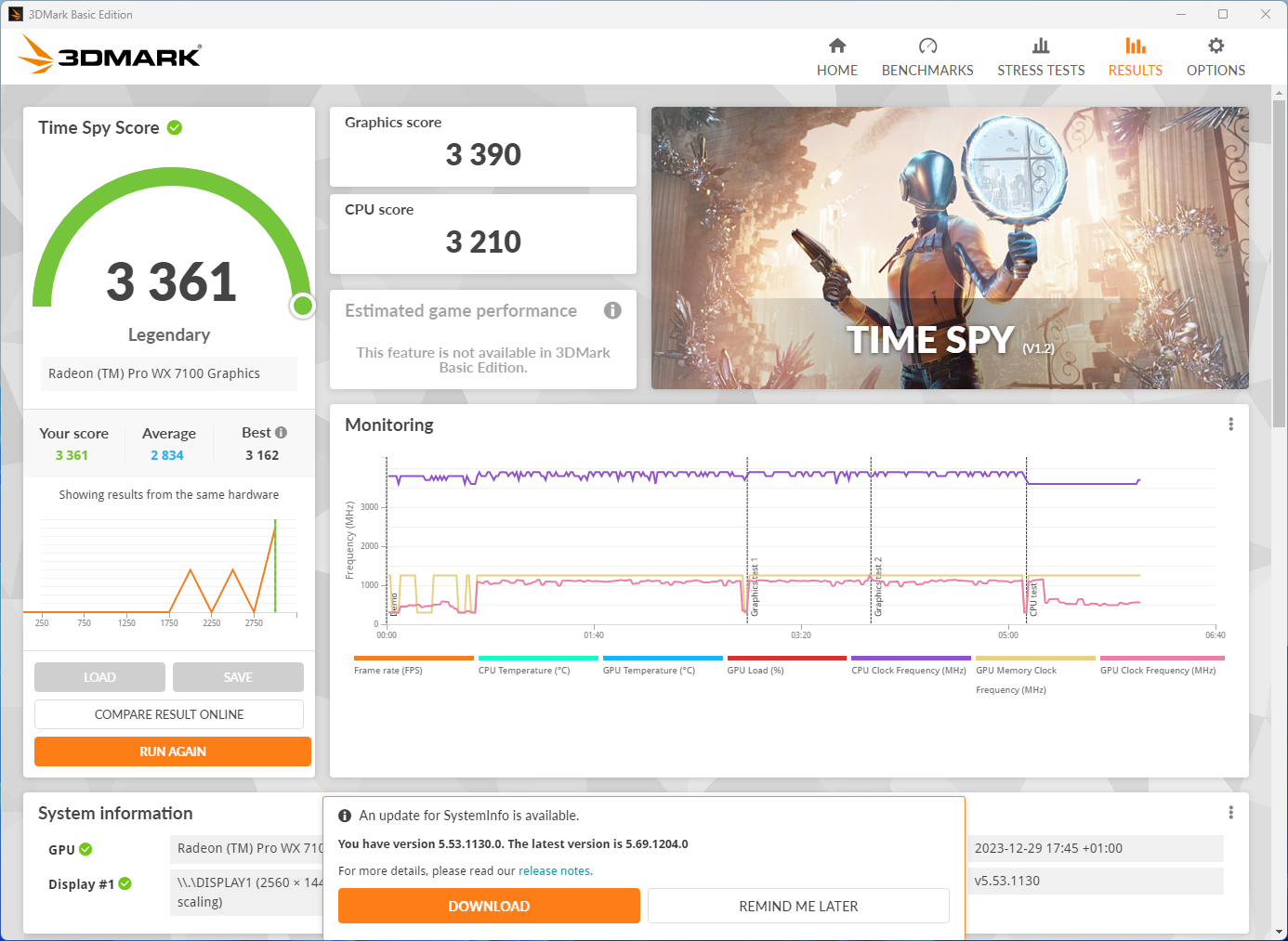This screenshot has height=941, width=1288.
Task: Click COMPARE RESULT ONLINE button
Action: coord(169,714)
